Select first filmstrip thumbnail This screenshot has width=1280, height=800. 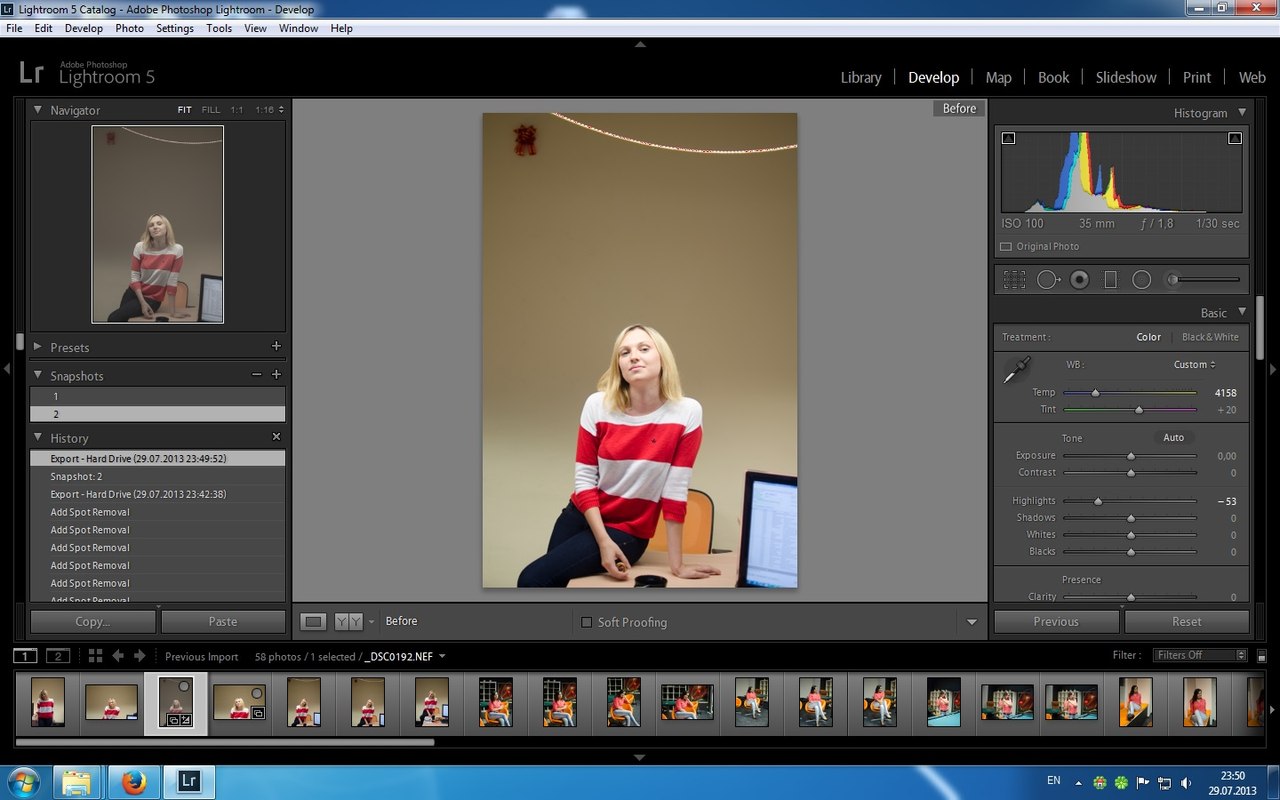click(47, 702)
